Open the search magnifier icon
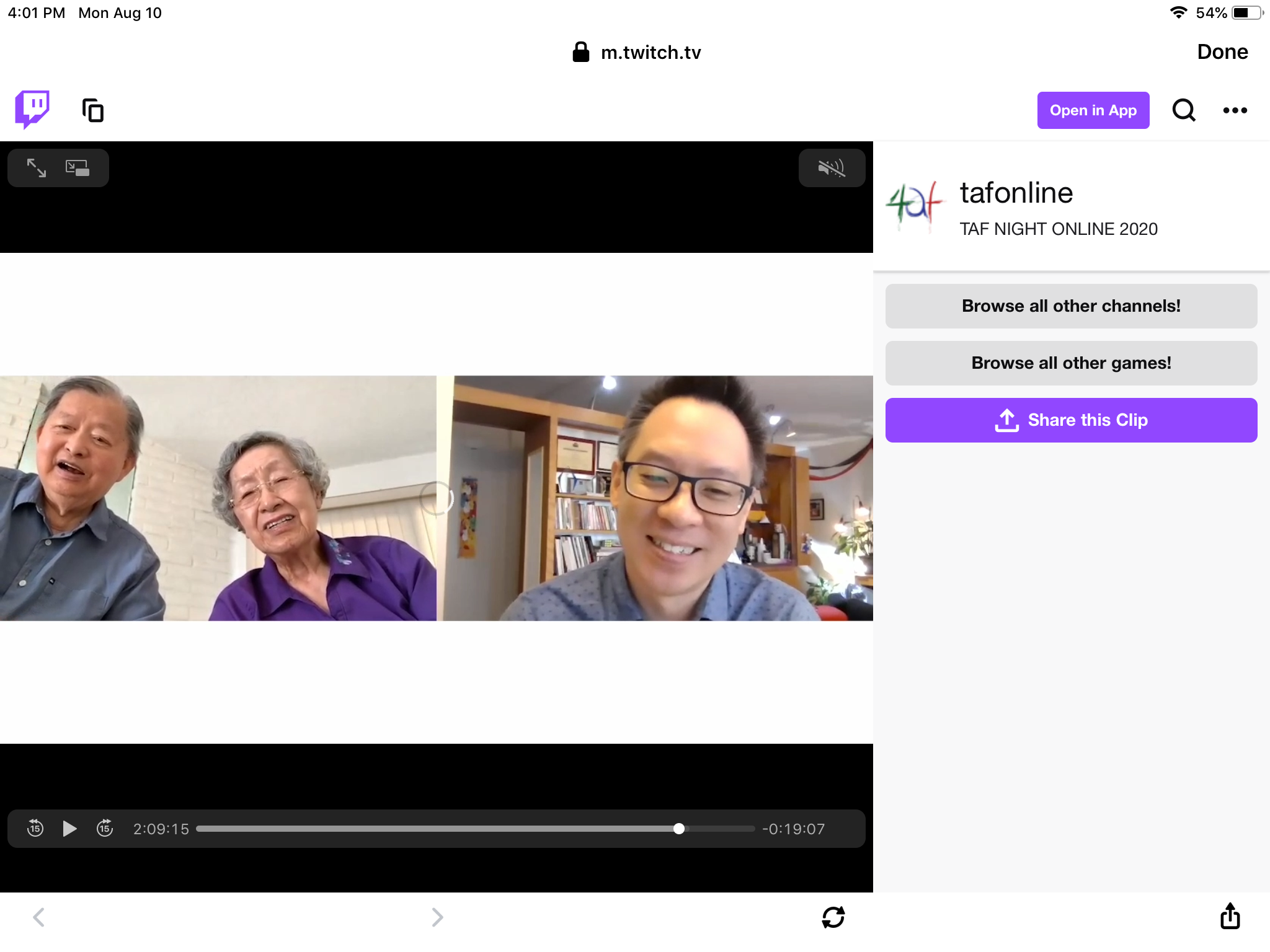The height and width of the screenshot is (952, 1270). [1183, 110]
